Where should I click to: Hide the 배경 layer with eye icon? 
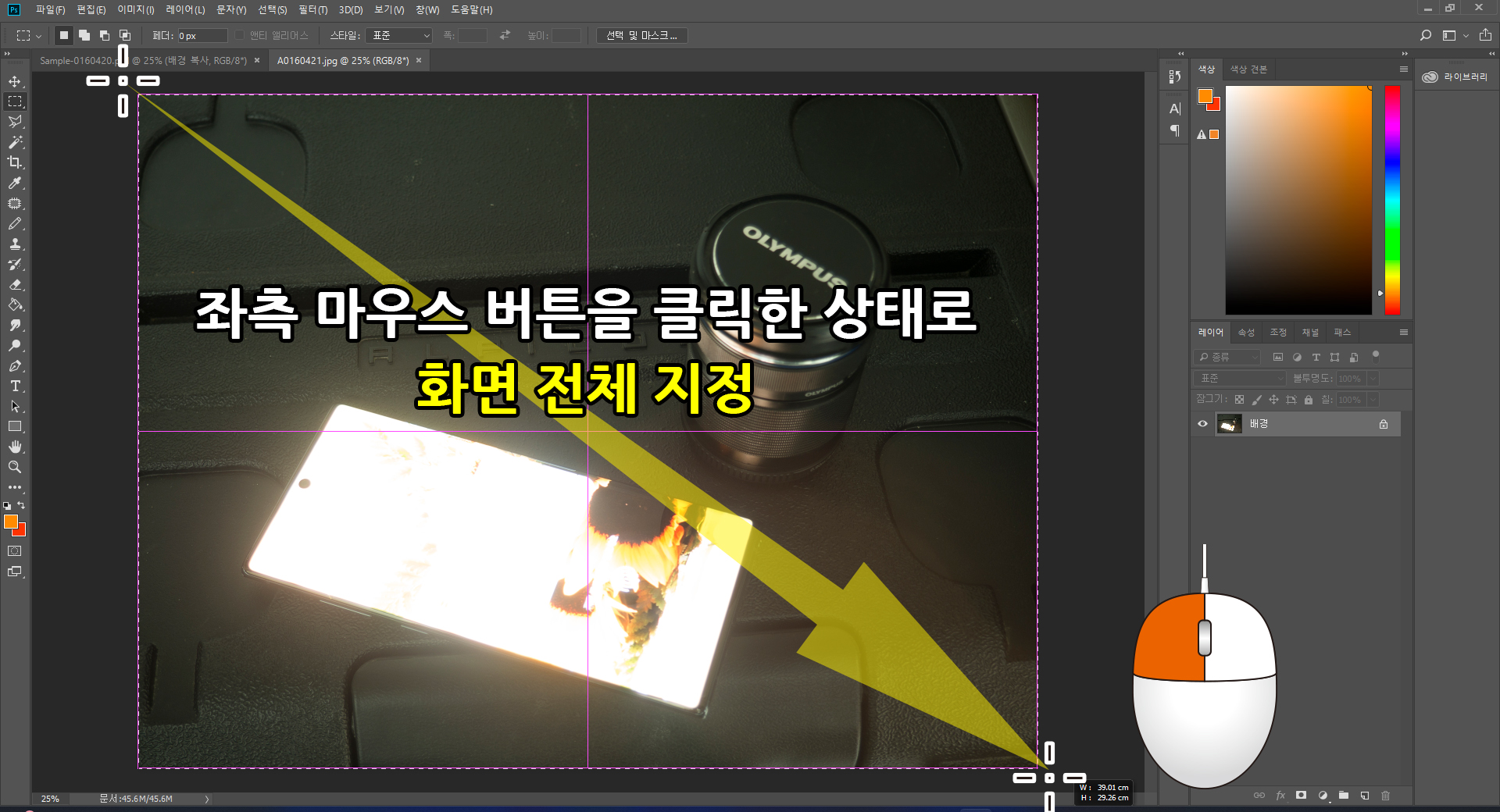pos(1202,424)
